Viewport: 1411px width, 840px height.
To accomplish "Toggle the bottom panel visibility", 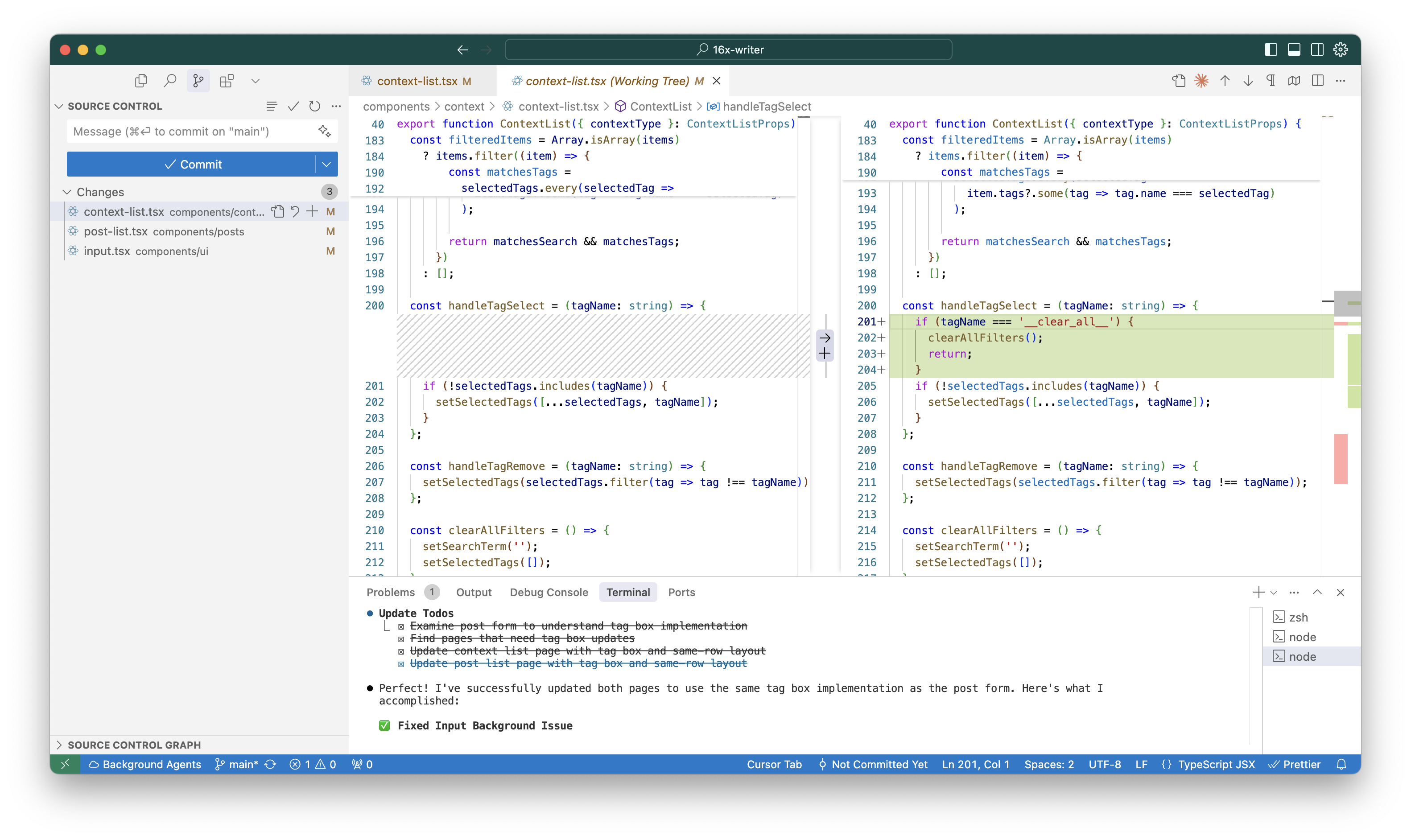I will [x=1294, y=50].
